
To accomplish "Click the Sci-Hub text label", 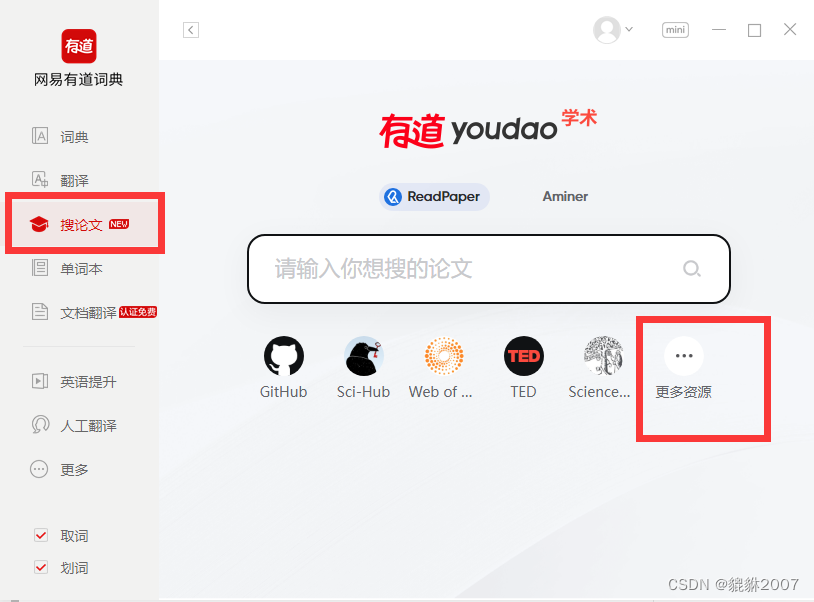I will (x=363, y=392).
